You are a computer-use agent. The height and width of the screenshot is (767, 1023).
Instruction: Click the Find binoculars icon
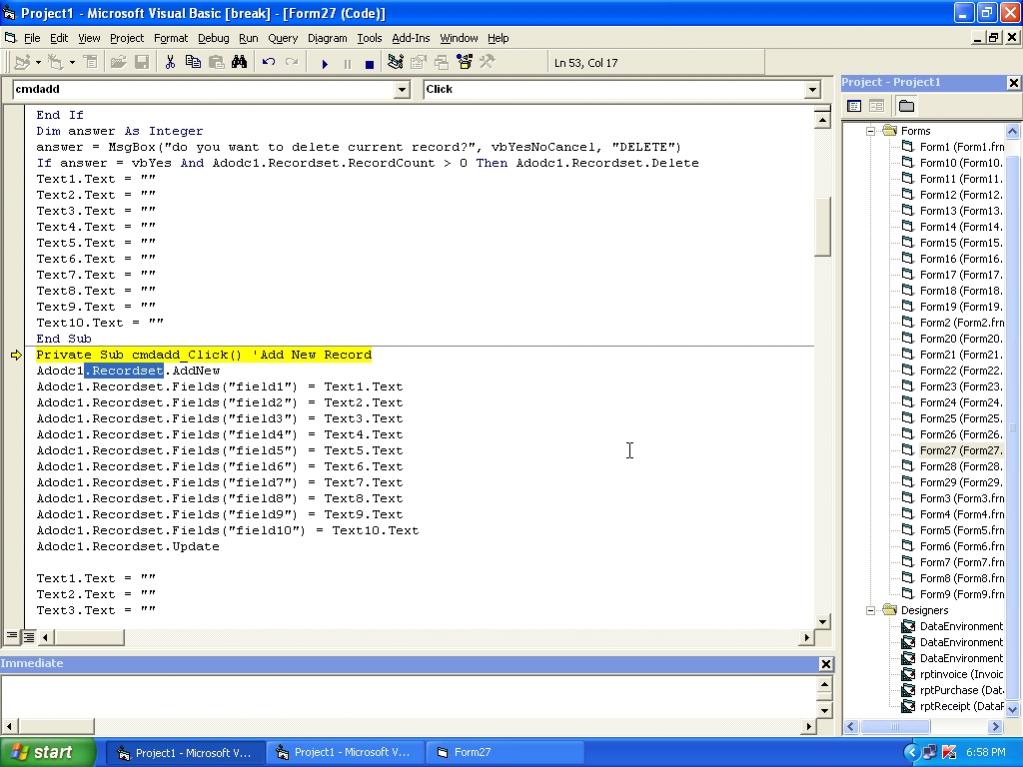[x=239, y=62]
